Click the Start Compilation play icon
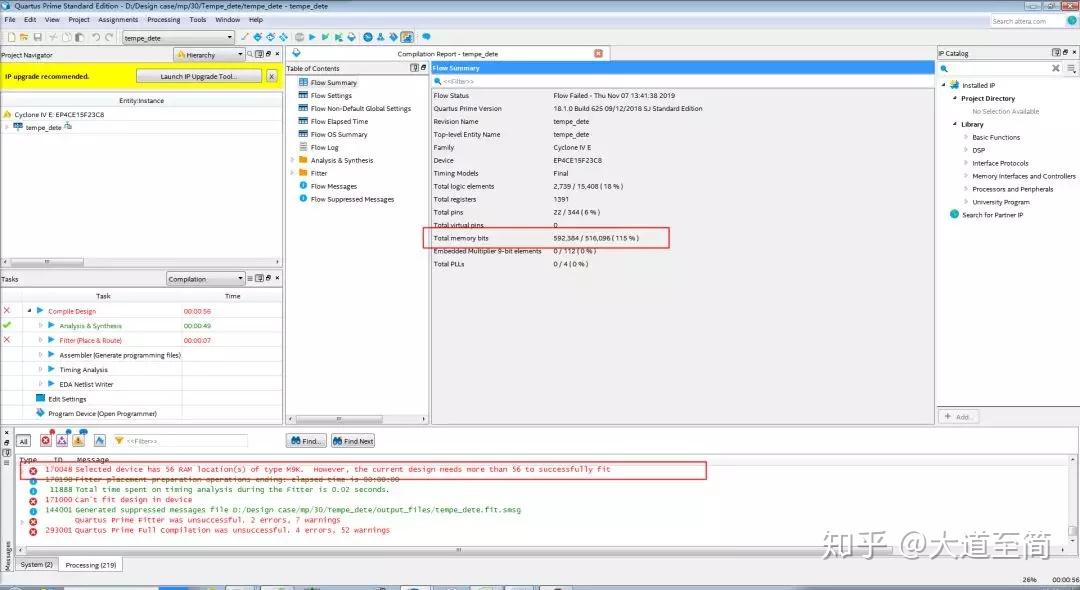Screen dimensions: 1080x590 [312, 37]
